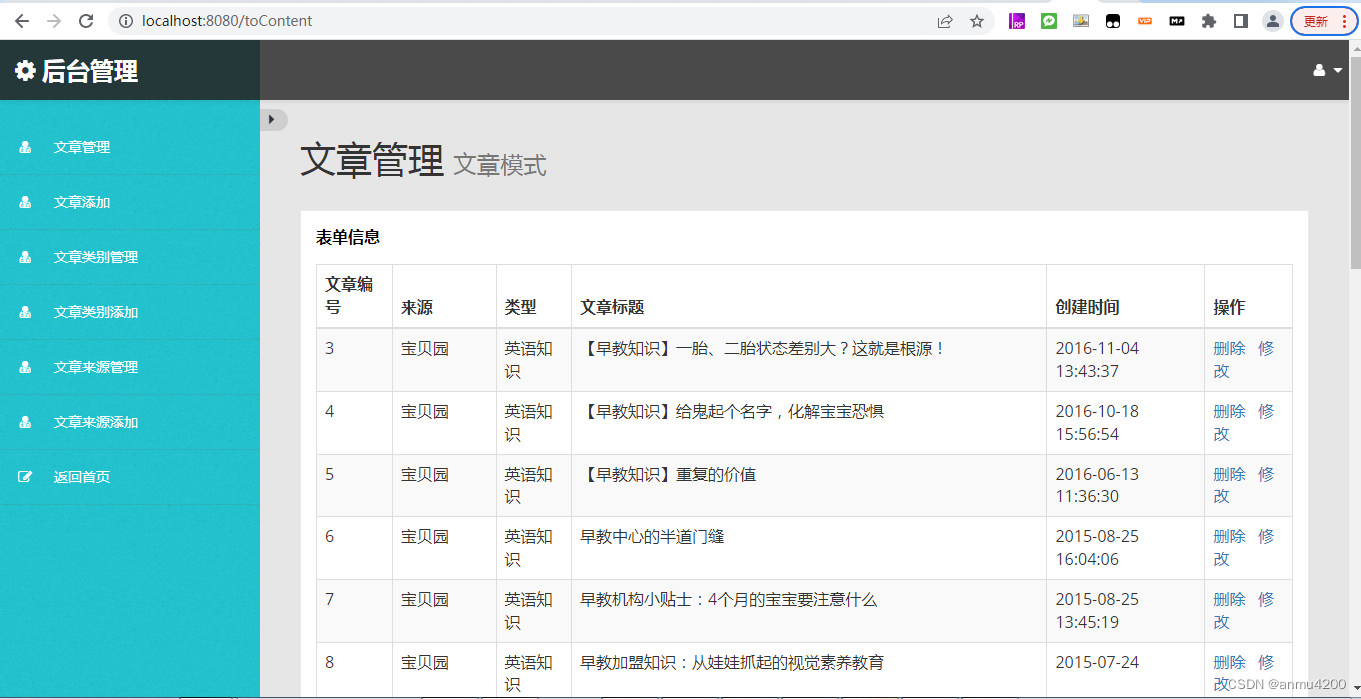Toggle the browser side panel icon
Image resolution: width=1361 pixels, height=699 pixels.
click(x=1241, y=21)
